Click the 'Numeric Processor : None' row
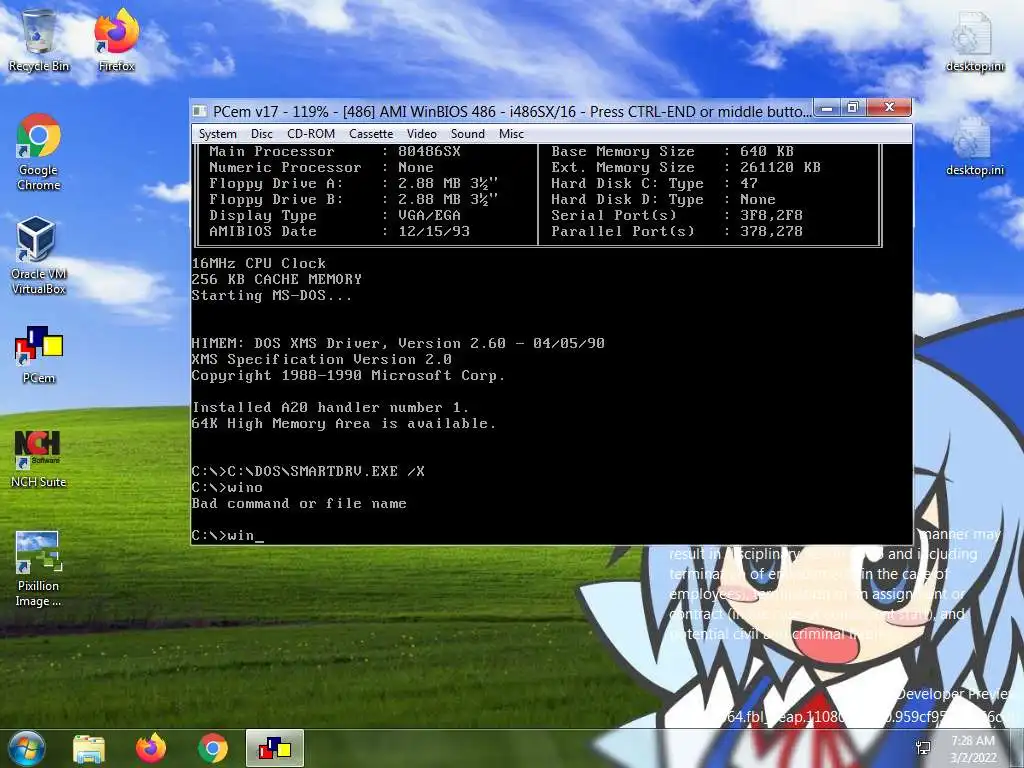 321,167
